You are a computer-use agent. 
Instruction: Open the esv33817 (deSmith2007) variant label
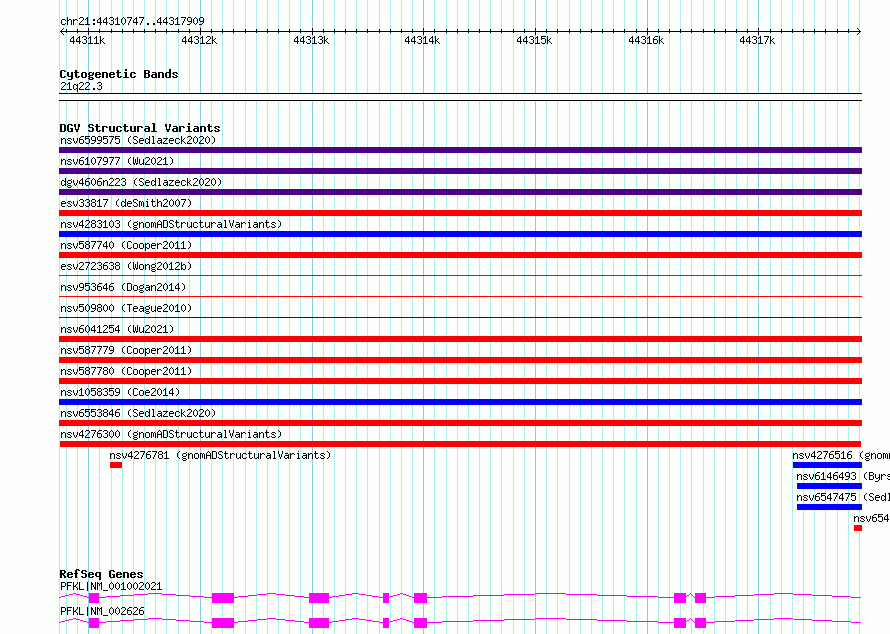(126, 203)
